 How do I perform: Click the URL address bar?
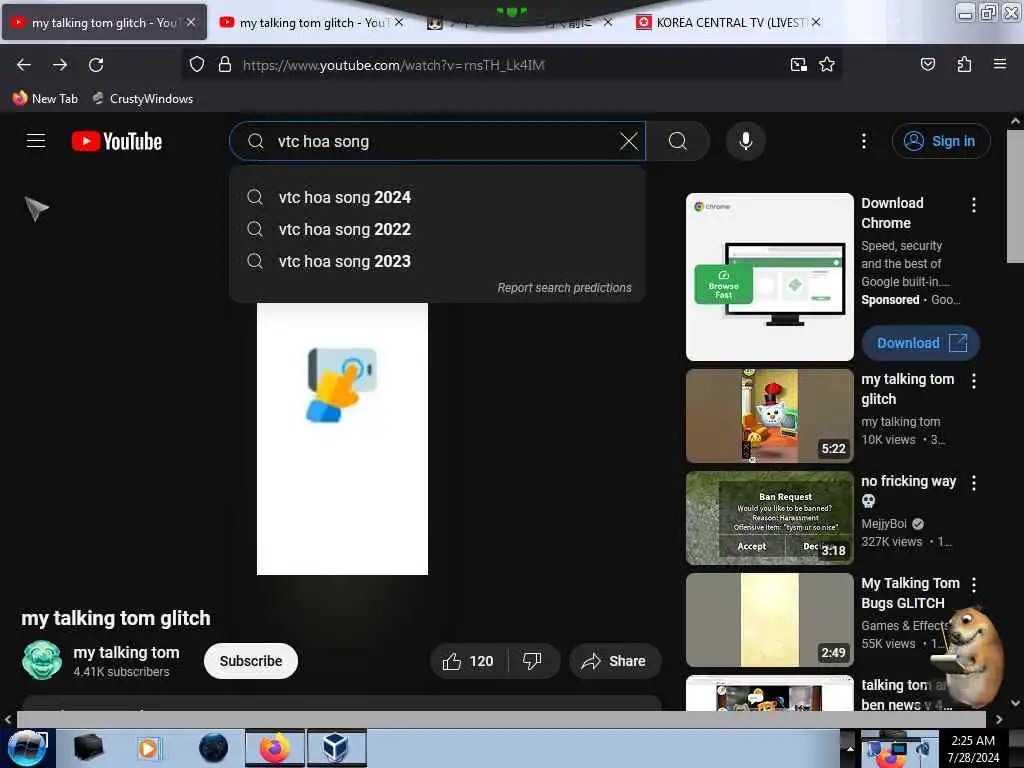[x=509, y=65]
